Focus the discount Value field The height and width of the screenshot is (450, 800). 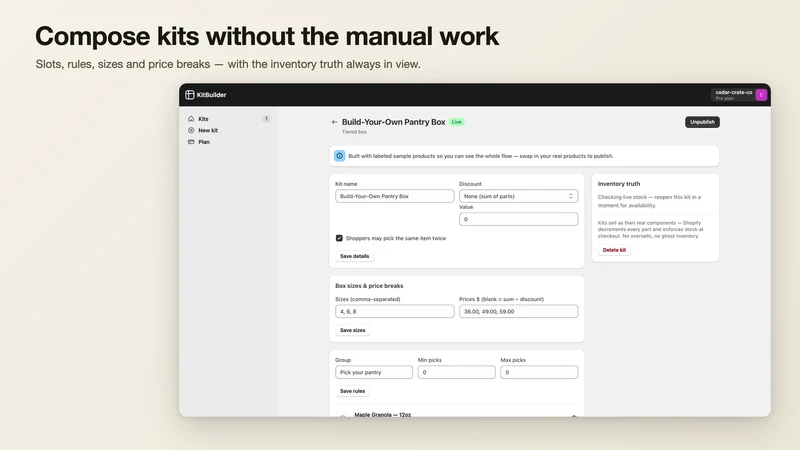[518, 219]
